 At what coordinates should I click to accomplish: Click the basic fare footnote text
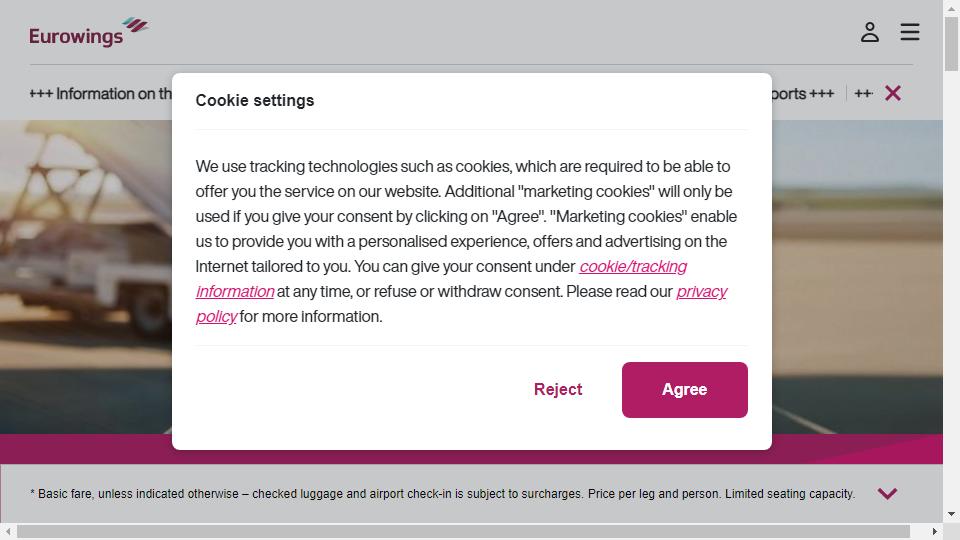tap(442, 493)
